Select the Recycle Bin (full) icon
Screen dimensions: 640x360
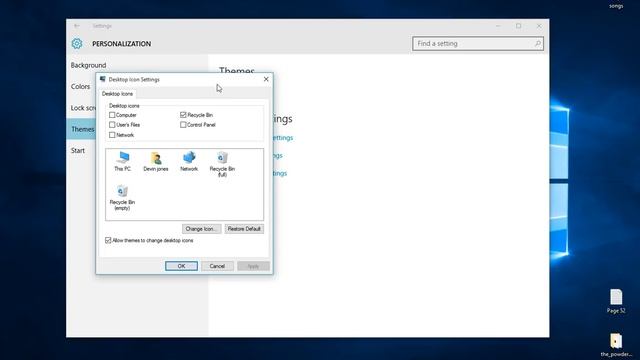(x=222, y=164)
